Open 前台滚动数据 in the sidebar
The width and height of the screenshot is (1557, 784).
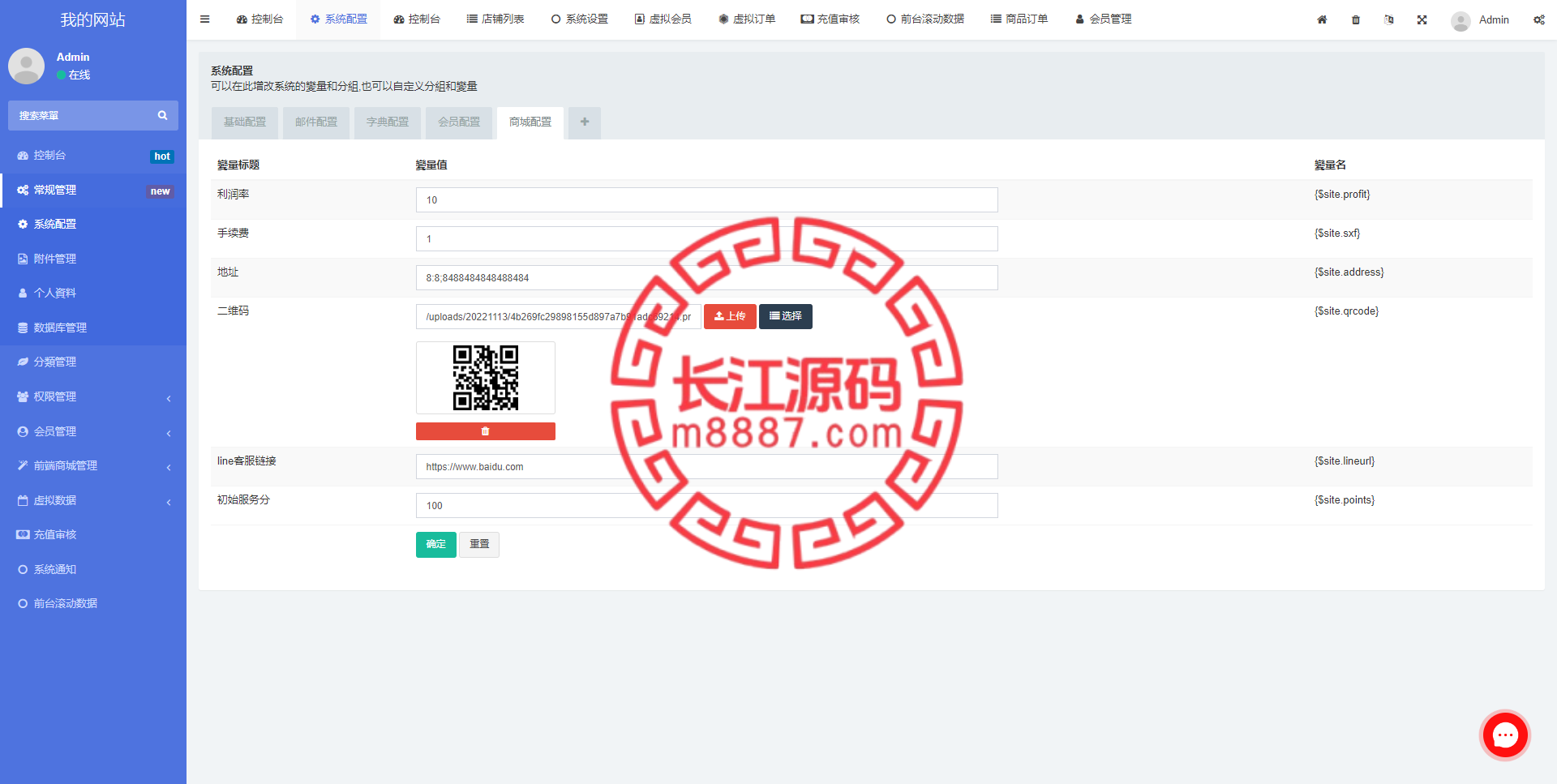(93, 603)
